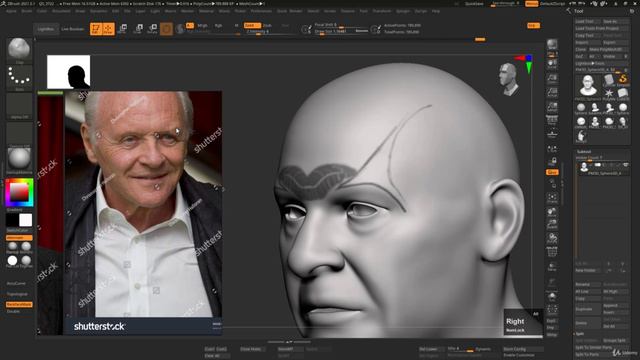The width and height of the screenshot is (640, 360).
Task: Click the head navigator in viewport corner
Action: (508, 79)
